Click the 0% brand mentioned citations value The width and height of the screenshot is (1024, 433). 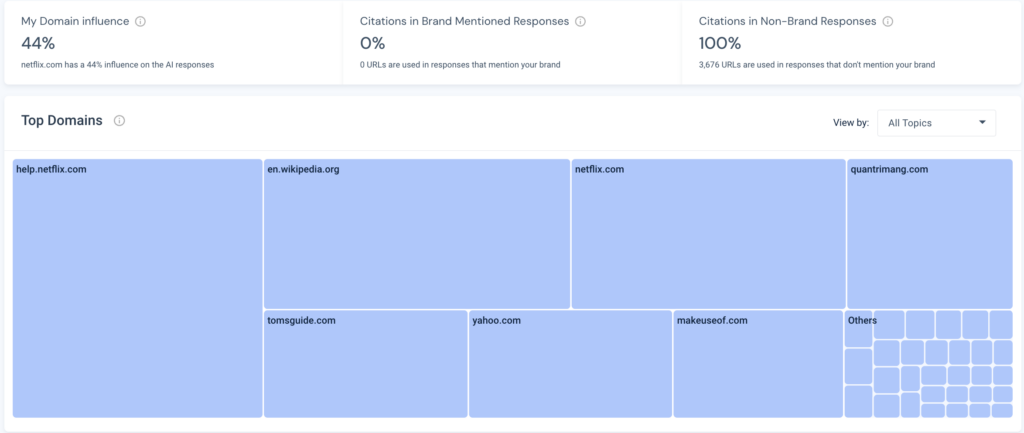(x=372, y=43)
